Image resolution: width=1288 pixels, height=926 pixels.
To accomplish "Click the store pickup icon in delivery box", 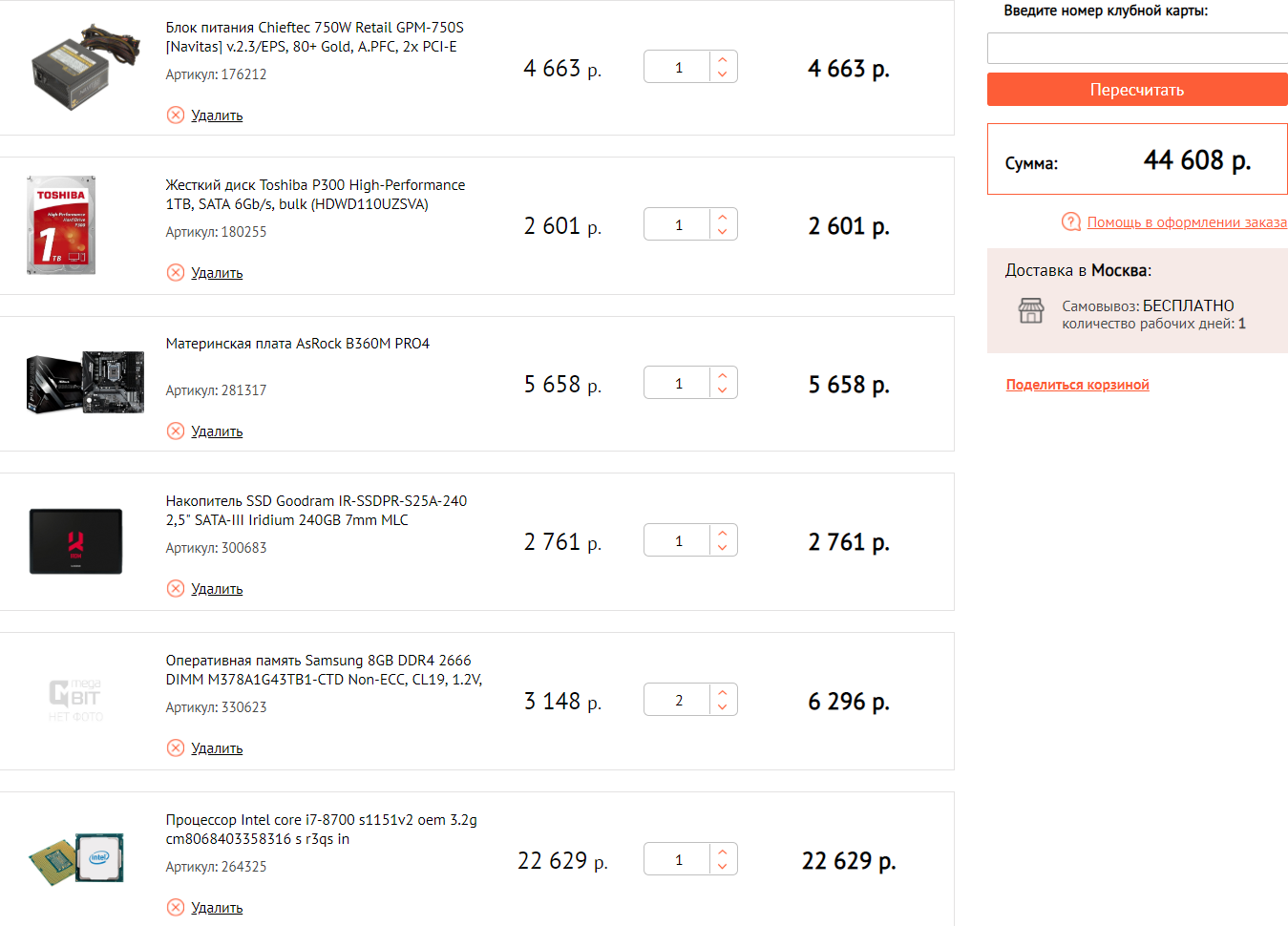I will 1031,311.
